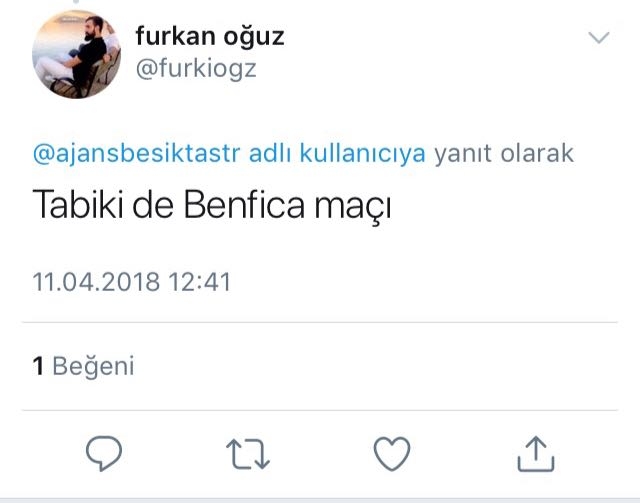Open the furkan oğuz display name
This screenshot has height=503, width=640.
[x=210, y=37]
